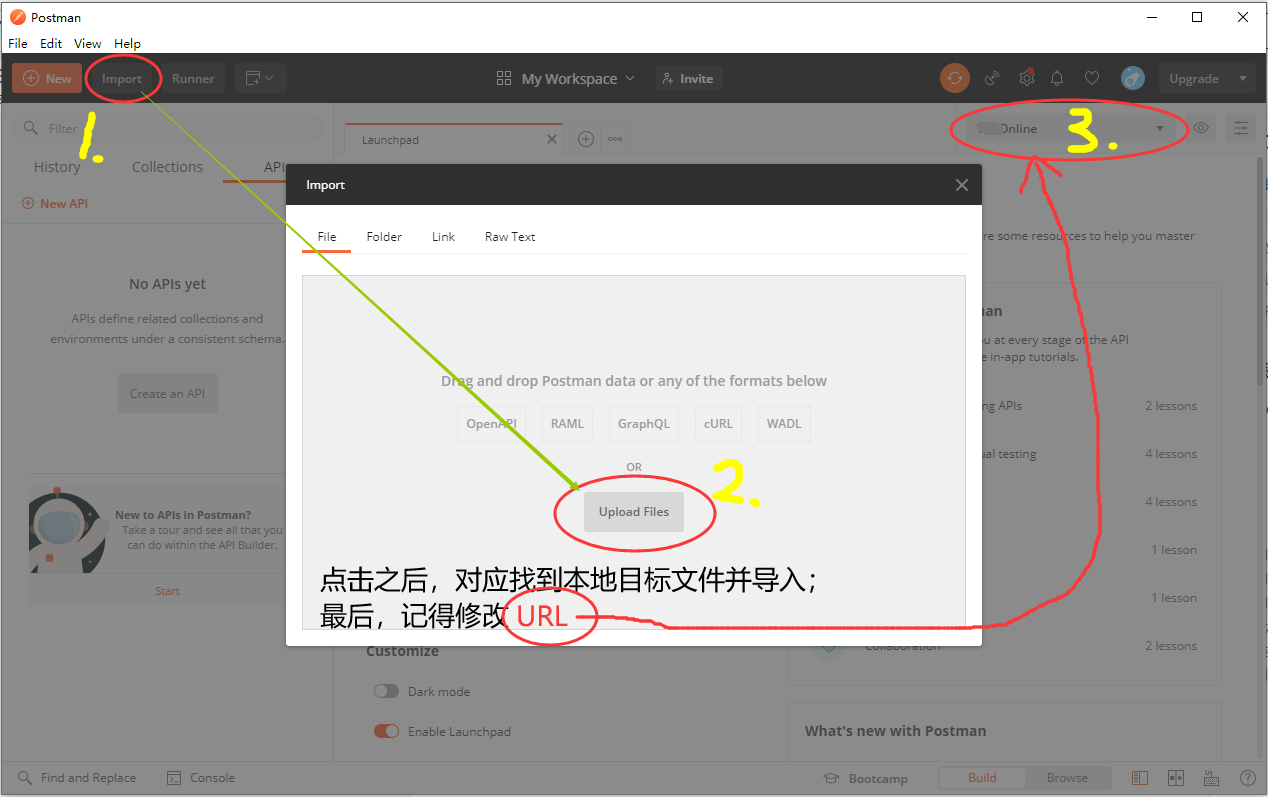Click the notifications bell icon
Screen dimensions: 1268x797
(1057, 78)
